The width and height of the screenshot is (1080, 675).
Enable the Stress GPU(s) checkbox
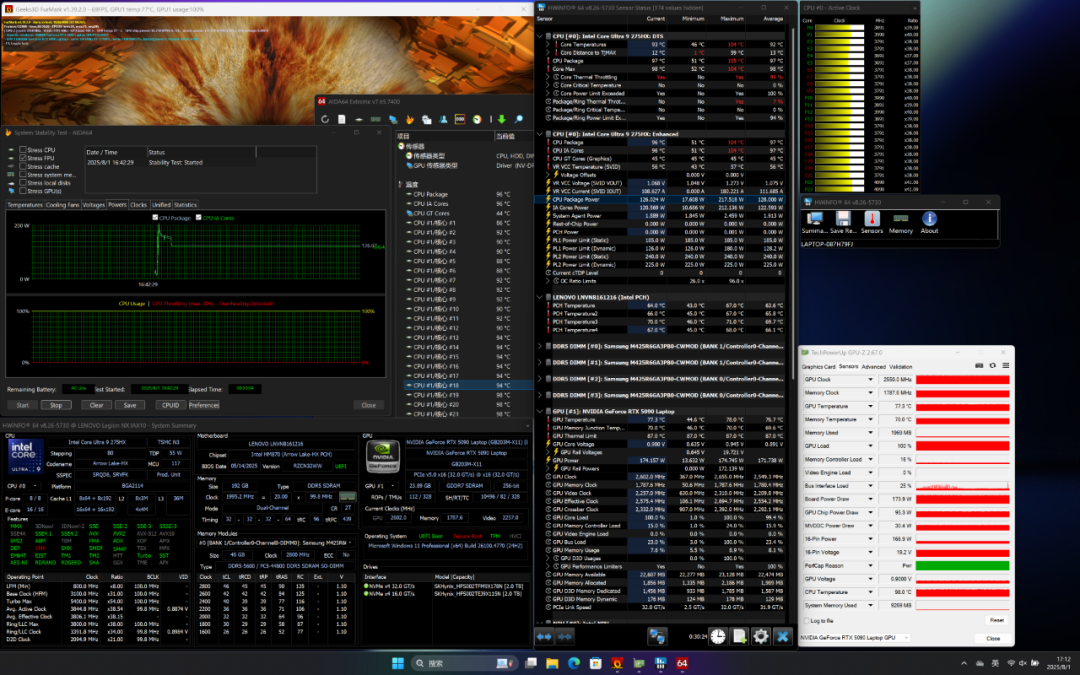(x=23, y=191)
